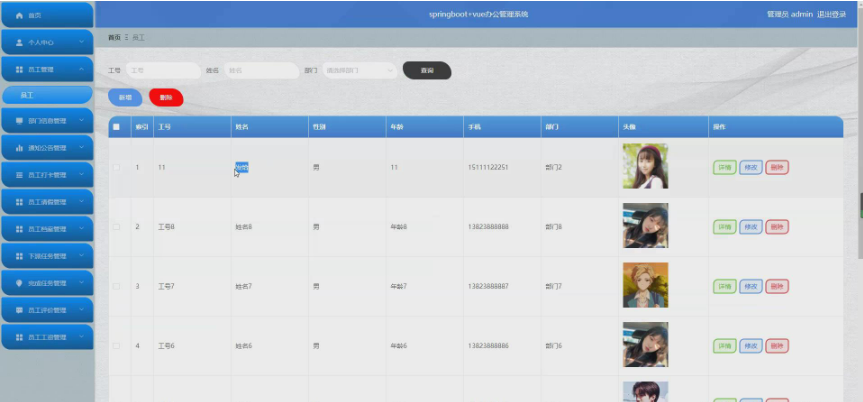
Task: Click 删除 for row 工号7
Action: tap(777, 286)
